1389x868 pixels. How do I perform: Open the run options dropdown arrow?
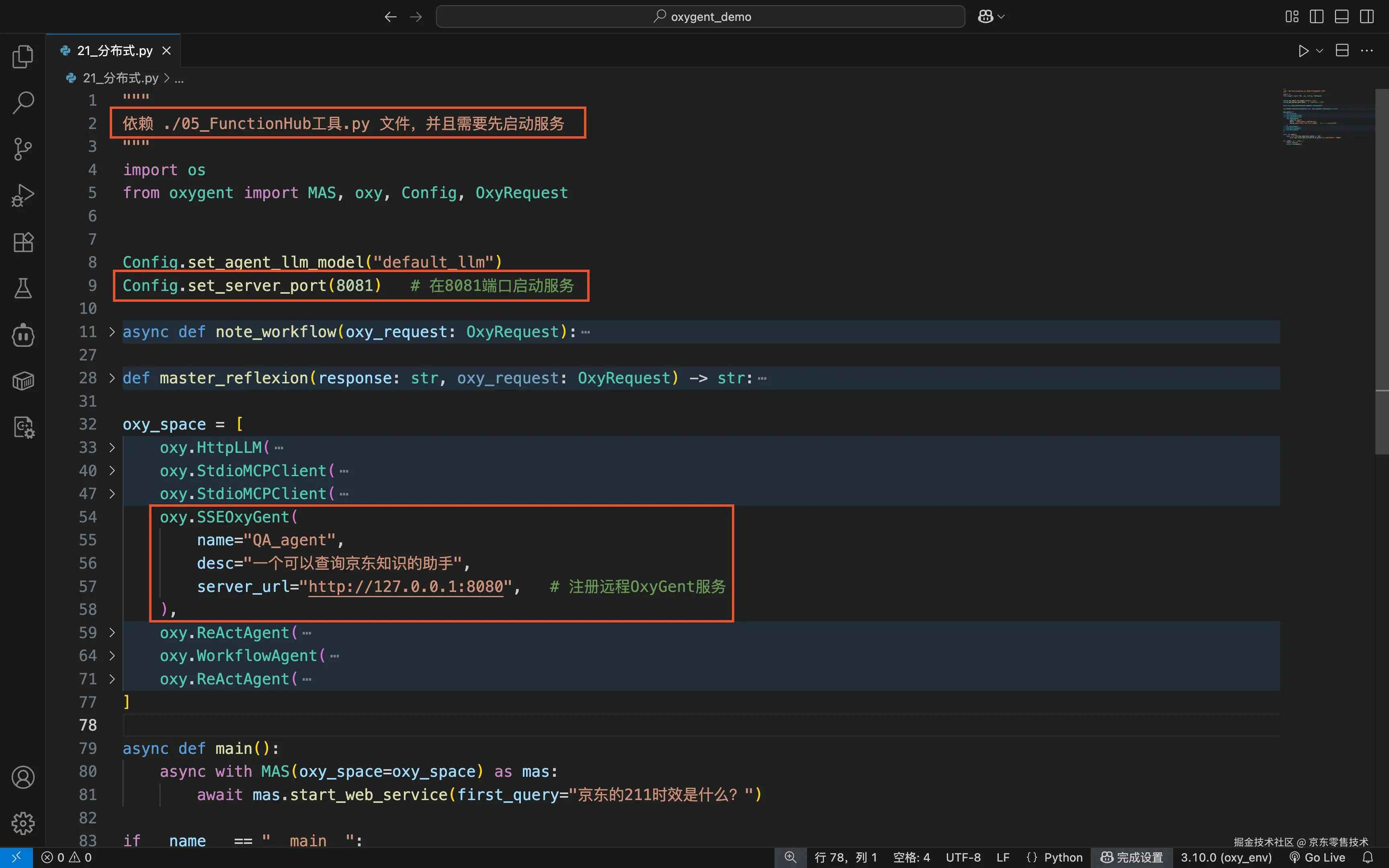1319,51
